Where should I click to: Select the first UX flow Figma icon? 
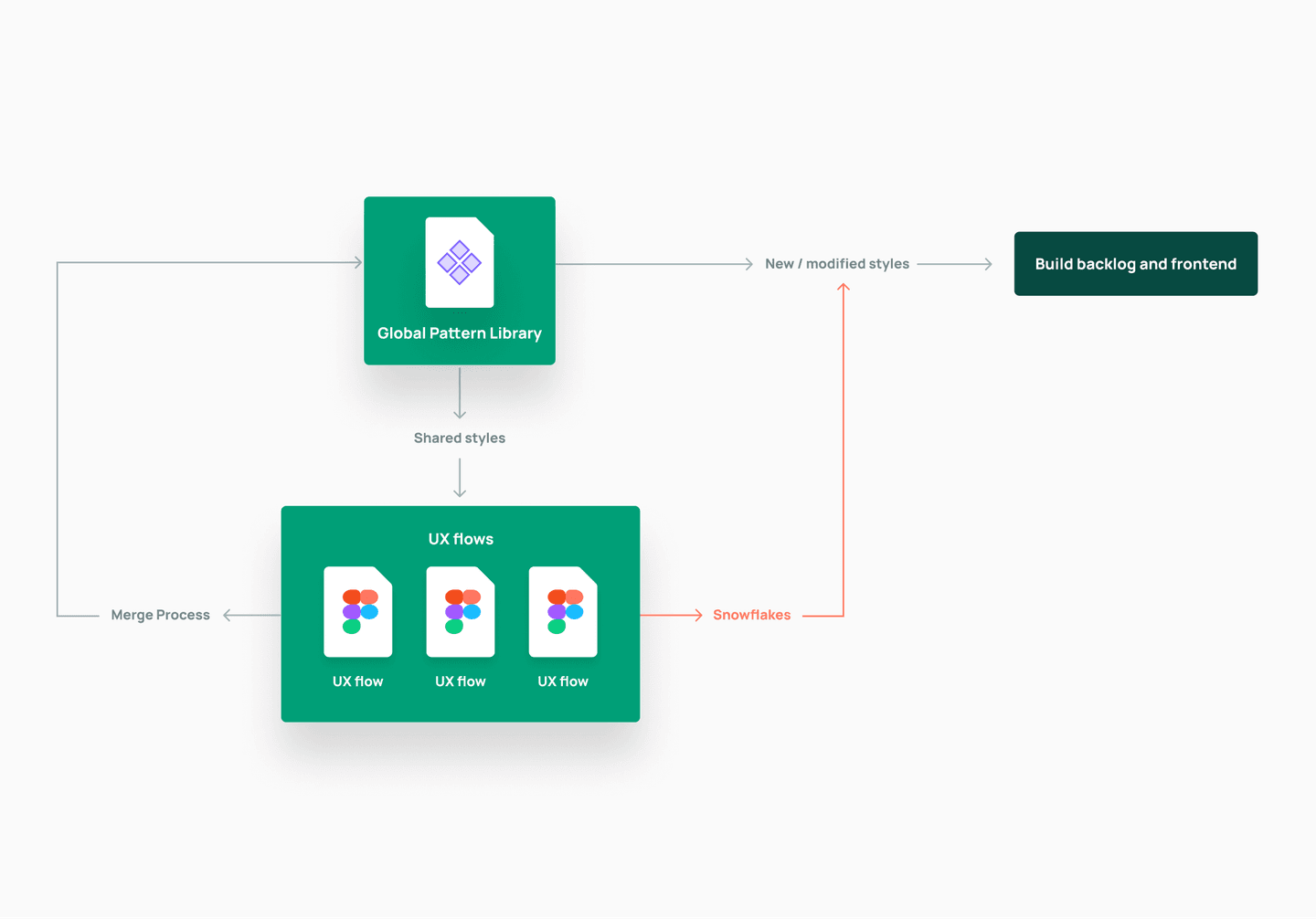coord(357,610)
